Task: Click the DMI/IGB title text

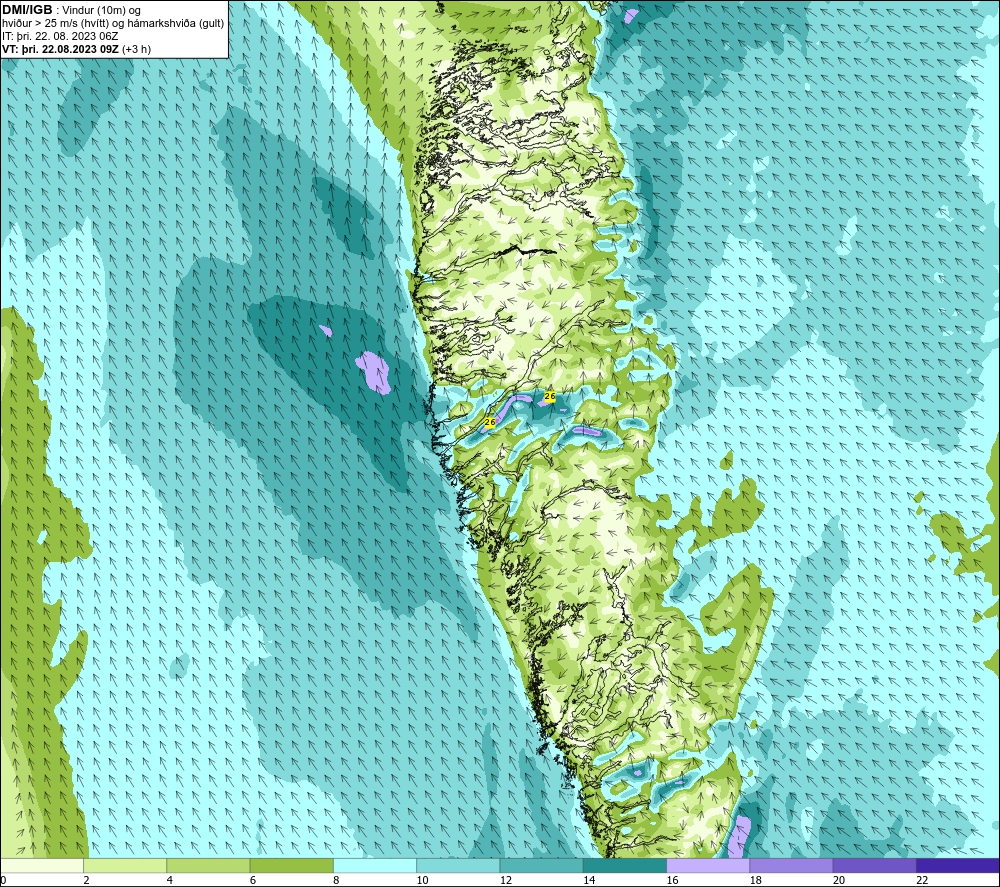Action: pyautogui.click(x=28, y=10)
